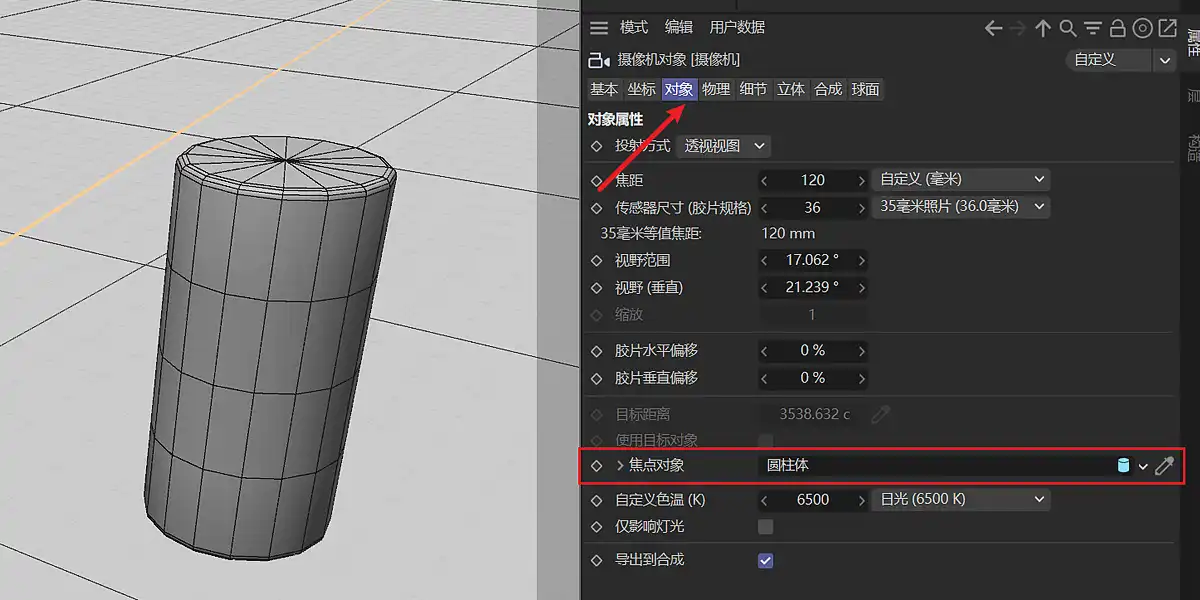Viewport: 1200px width, 600px height.
Task: Click the back arrow in attribute manager
Action: [993, 28]
